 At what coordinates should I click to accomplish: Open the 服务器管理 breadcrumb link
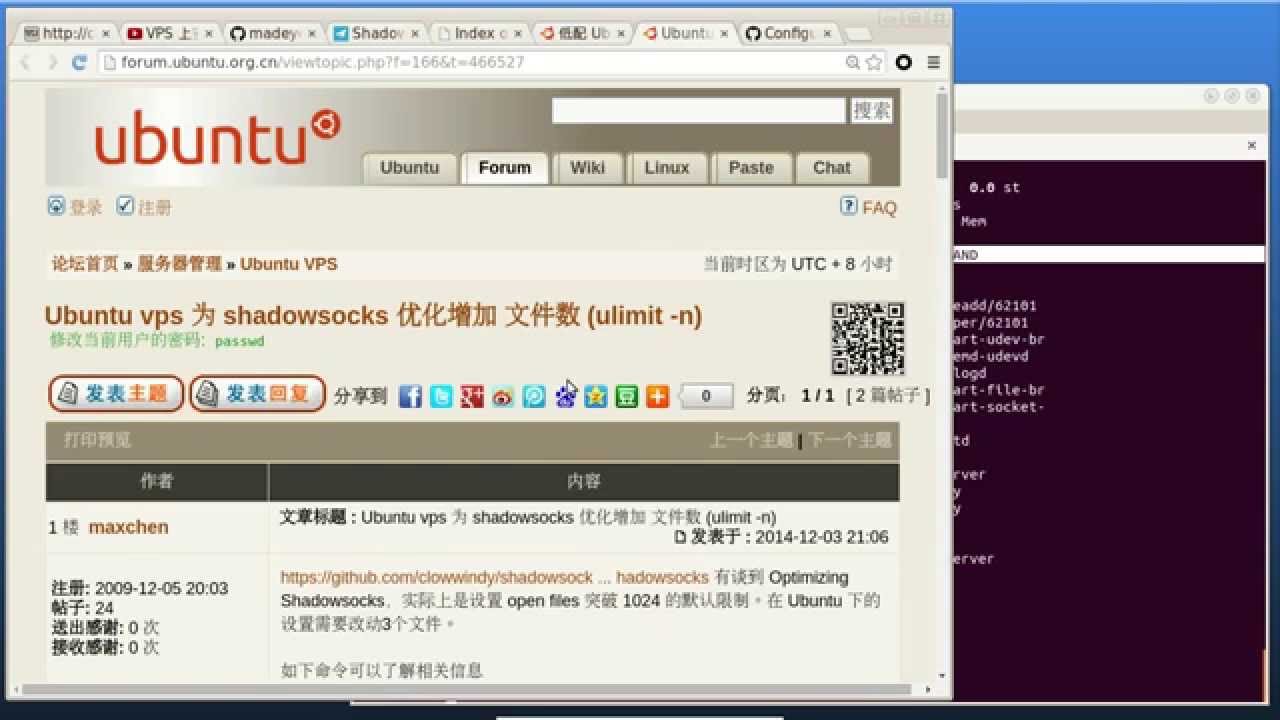[180, 264]
